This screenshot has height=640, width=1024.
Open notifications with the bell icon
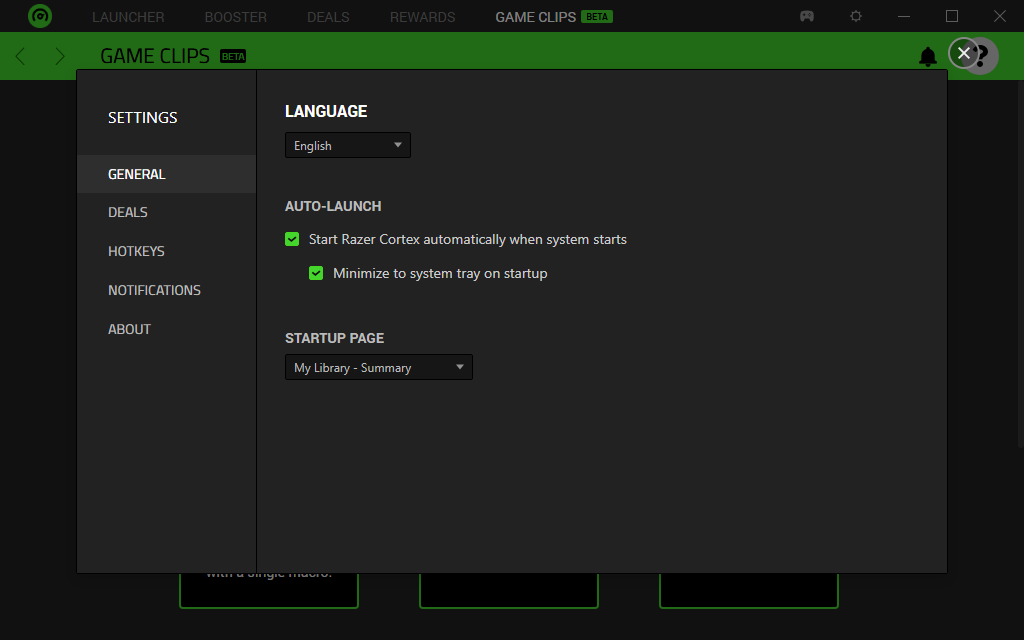pos(928,56)
